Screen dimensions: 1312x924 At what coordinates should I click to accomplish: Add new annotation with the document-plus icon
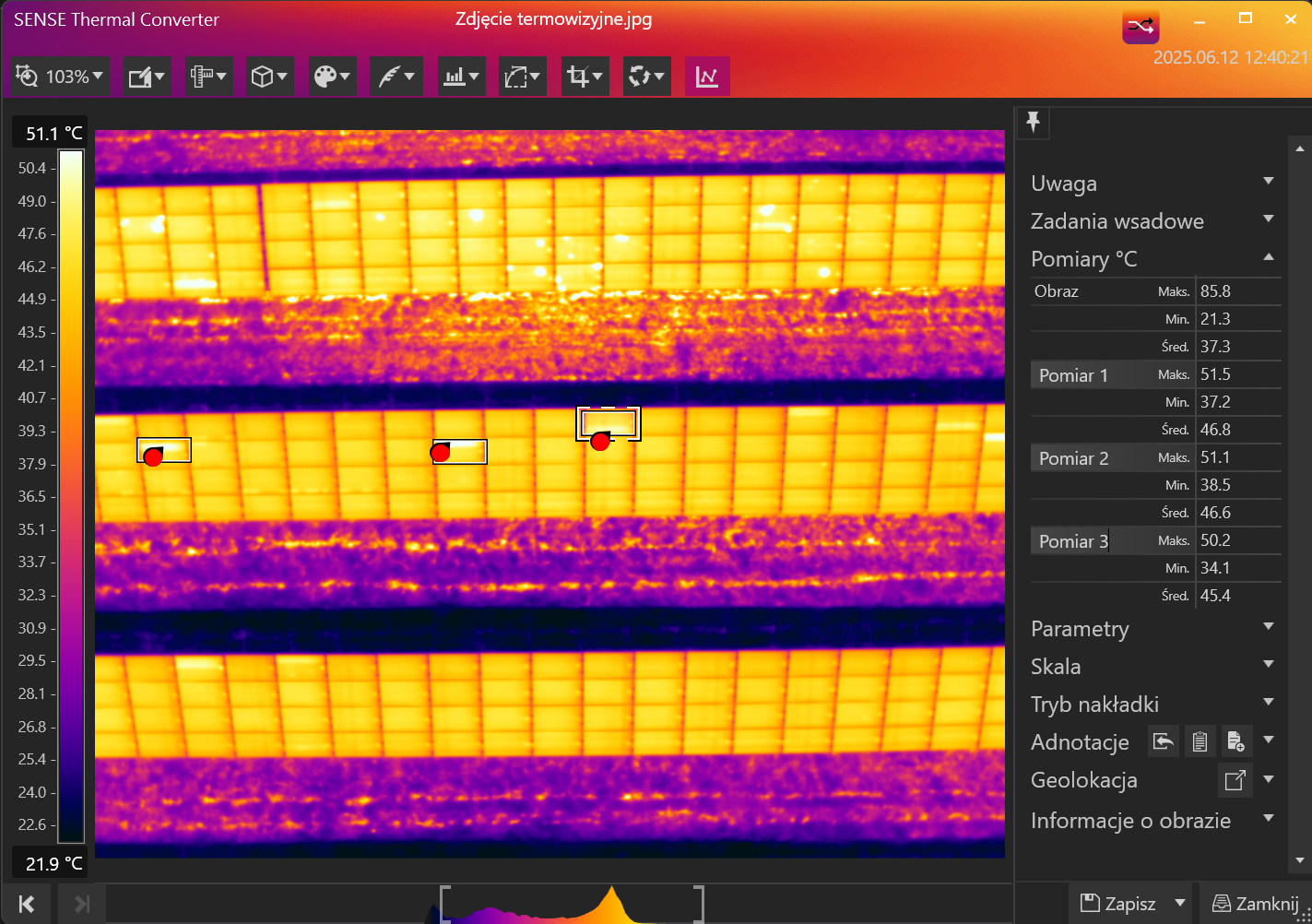[x=1235, y=741]
